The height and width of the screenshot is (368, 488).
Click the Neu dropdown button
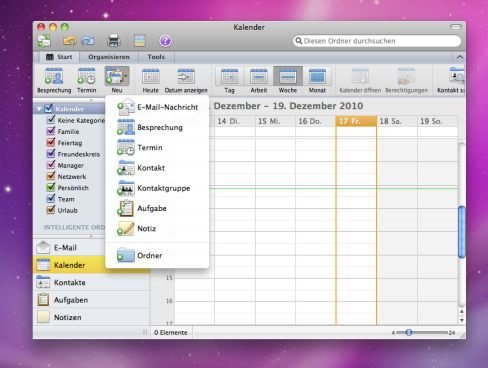click(x=117, y=80)
